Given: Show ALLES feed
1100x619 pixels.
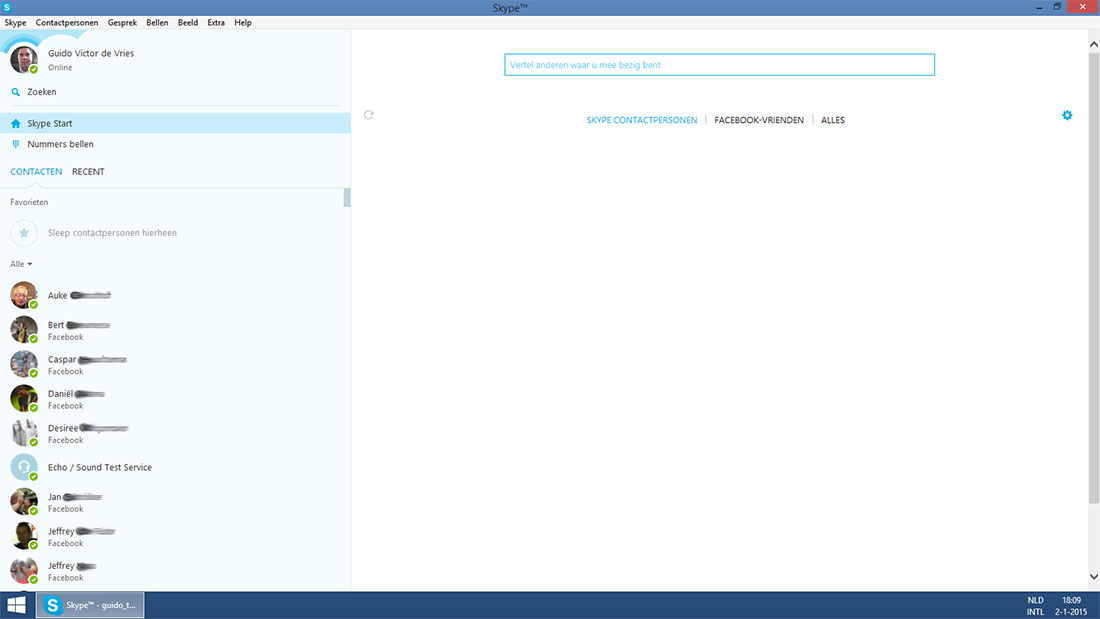Looking at the screenshot, I should (x=833, y=120).
